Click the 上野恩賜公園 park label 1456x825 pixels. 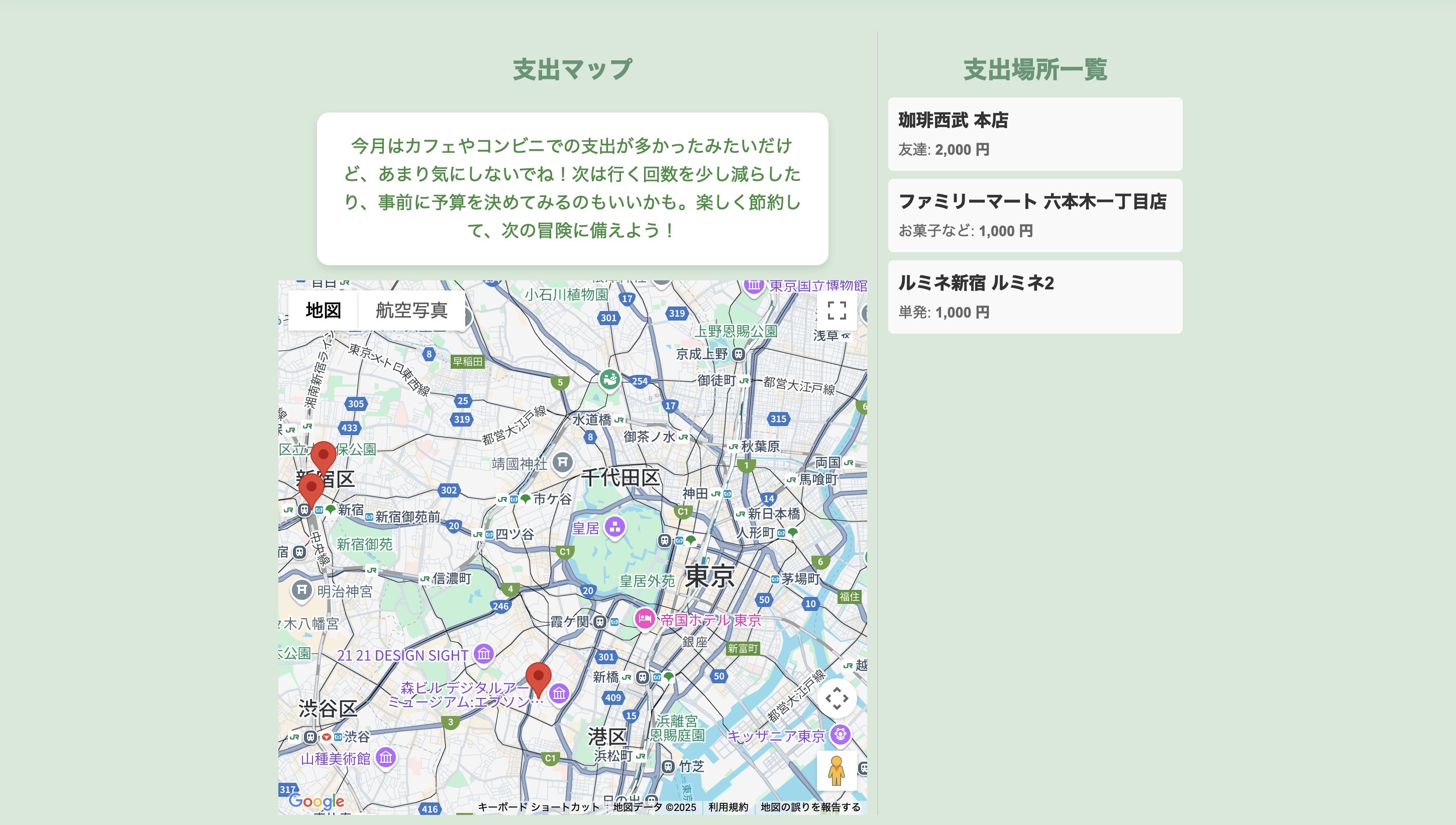click(x=736, y=331)
